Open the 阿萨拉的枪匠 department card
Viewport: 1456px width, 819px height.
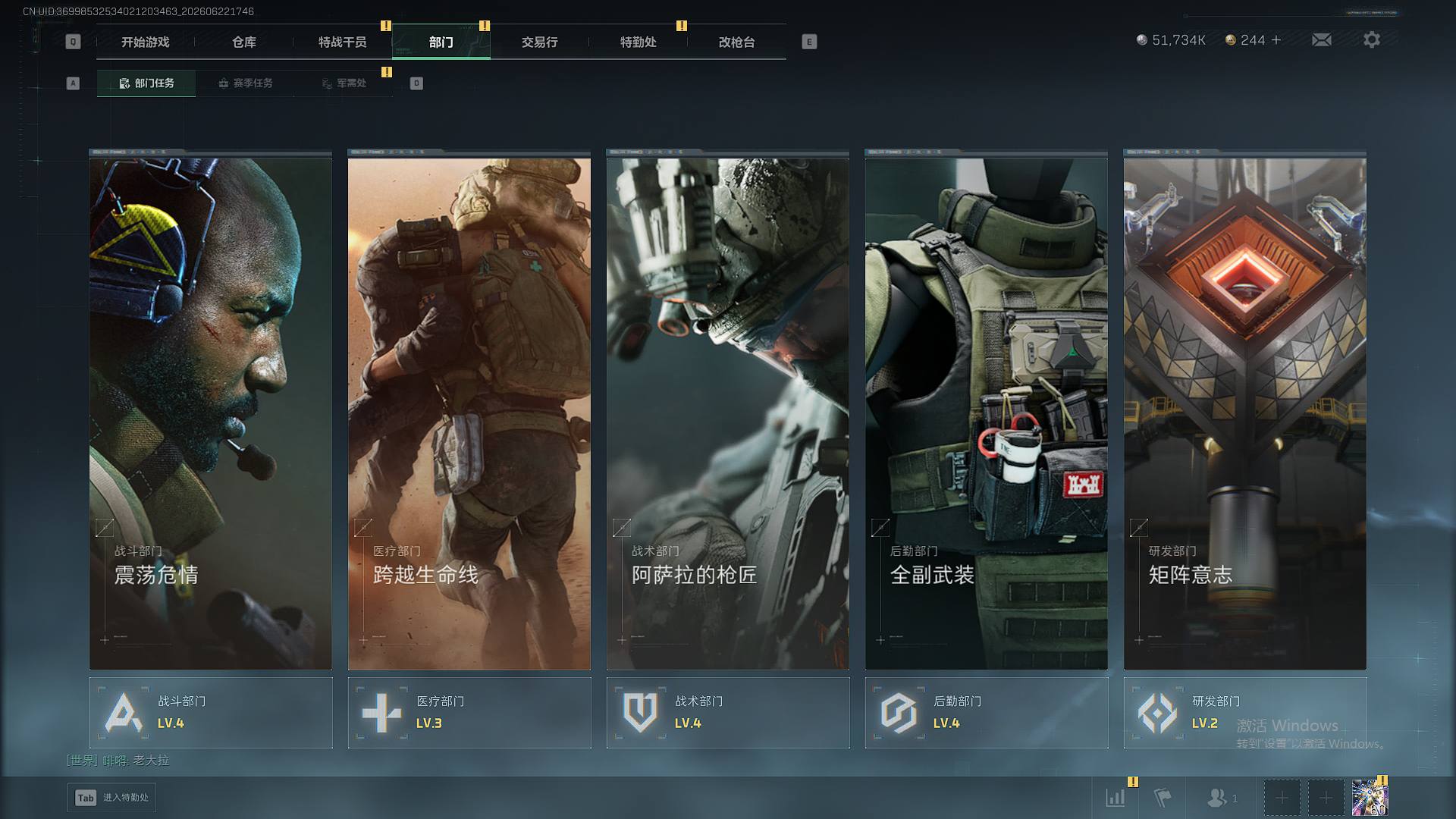click(728, 410)
